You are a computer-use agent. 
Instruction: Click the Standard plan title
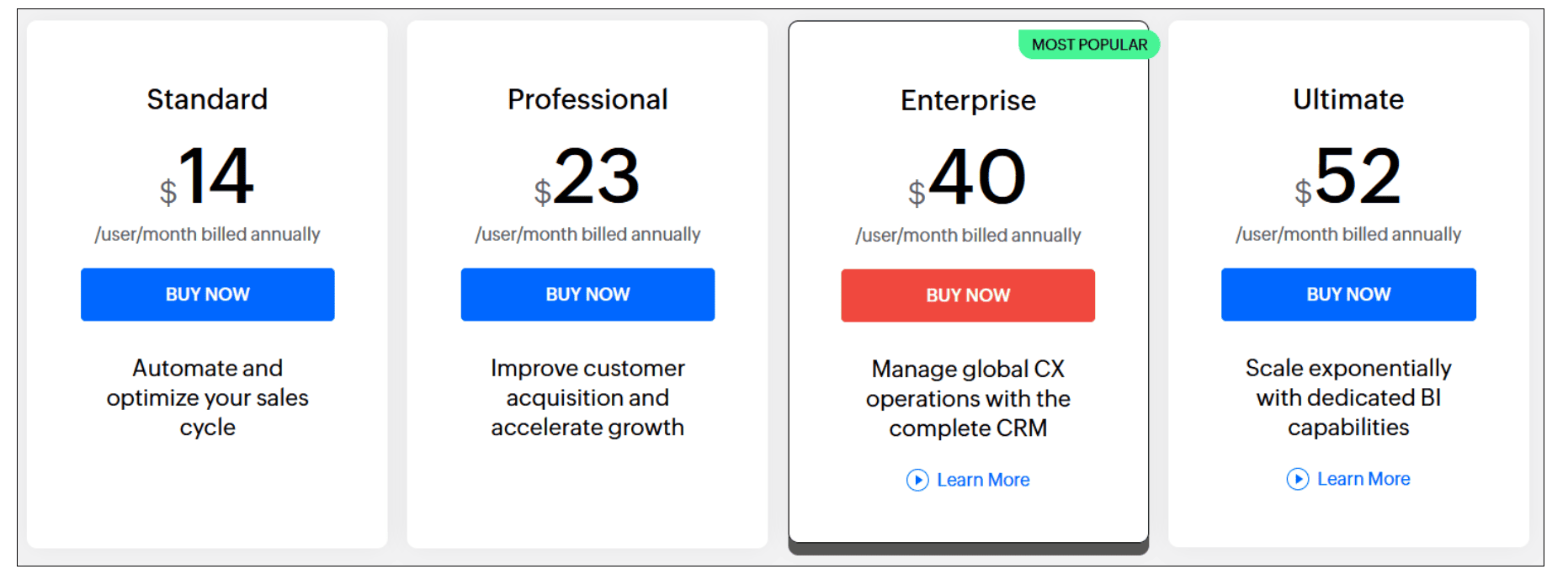[x=207, y=99]
